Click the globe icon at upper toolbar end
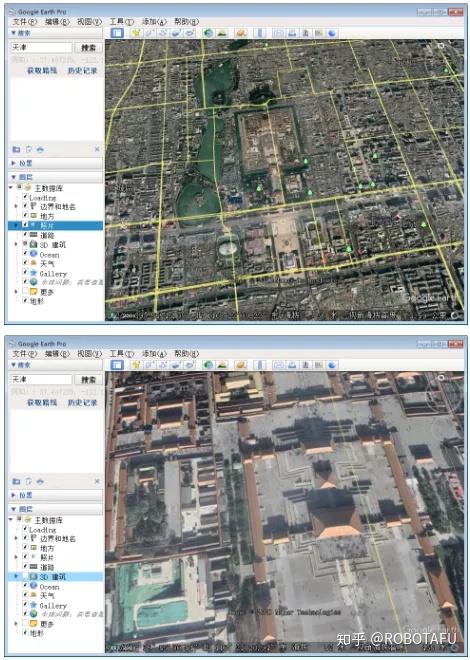This screenshot has height=660, width=470. pos(332,33)
